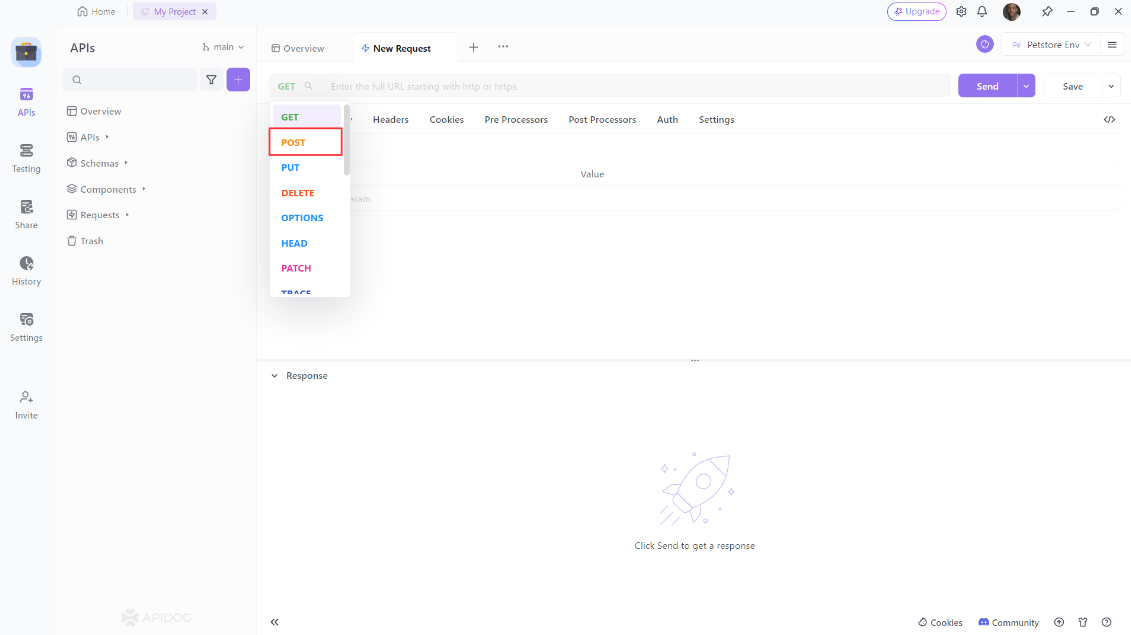Open Overview in the APIs tree
The height and width of the screenshot is (635, 1131).
click(x=94, y=111)
